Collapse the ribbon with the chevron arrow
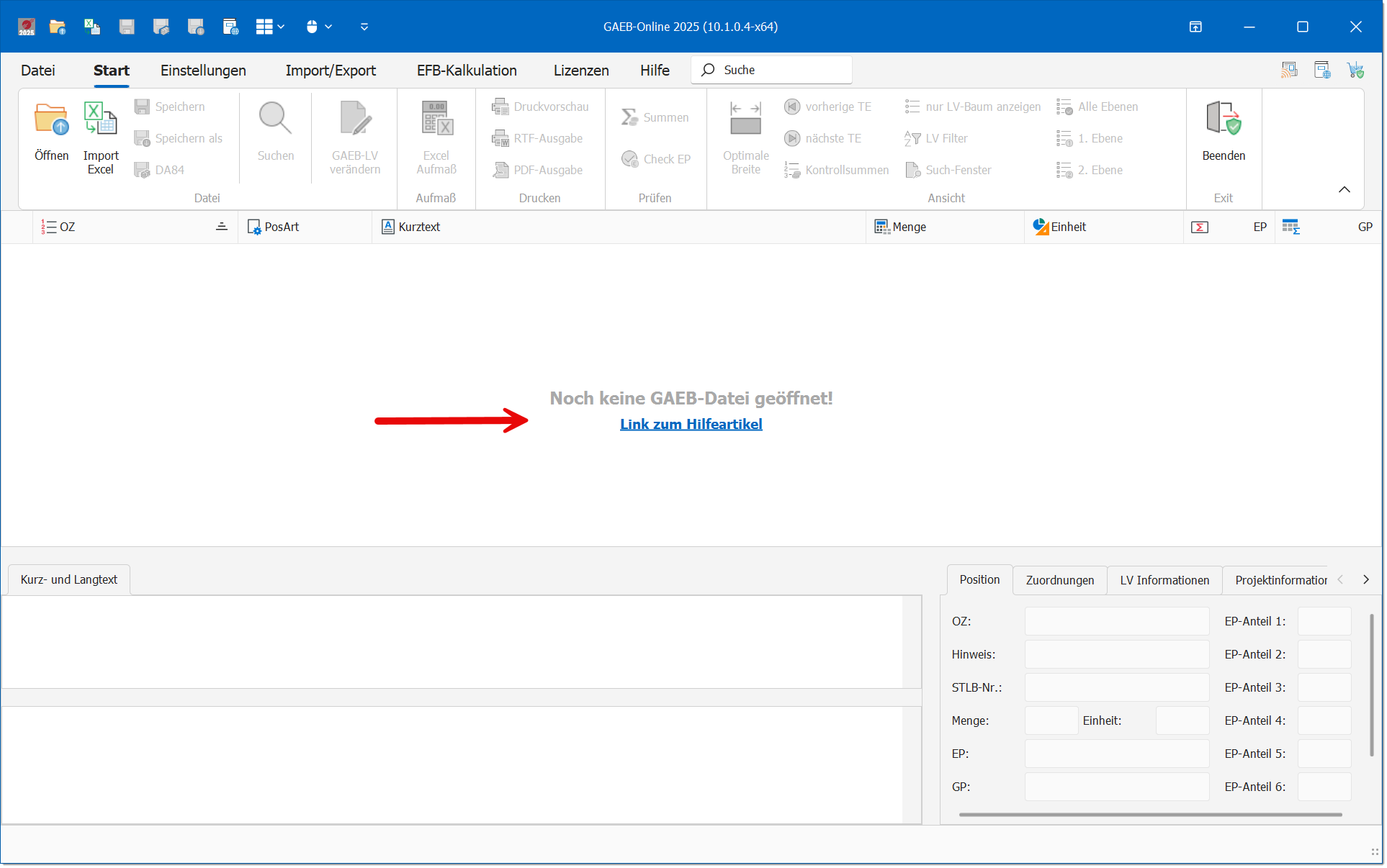The width and height of the screenshot is (1387, 868). tap(1344, 189)
